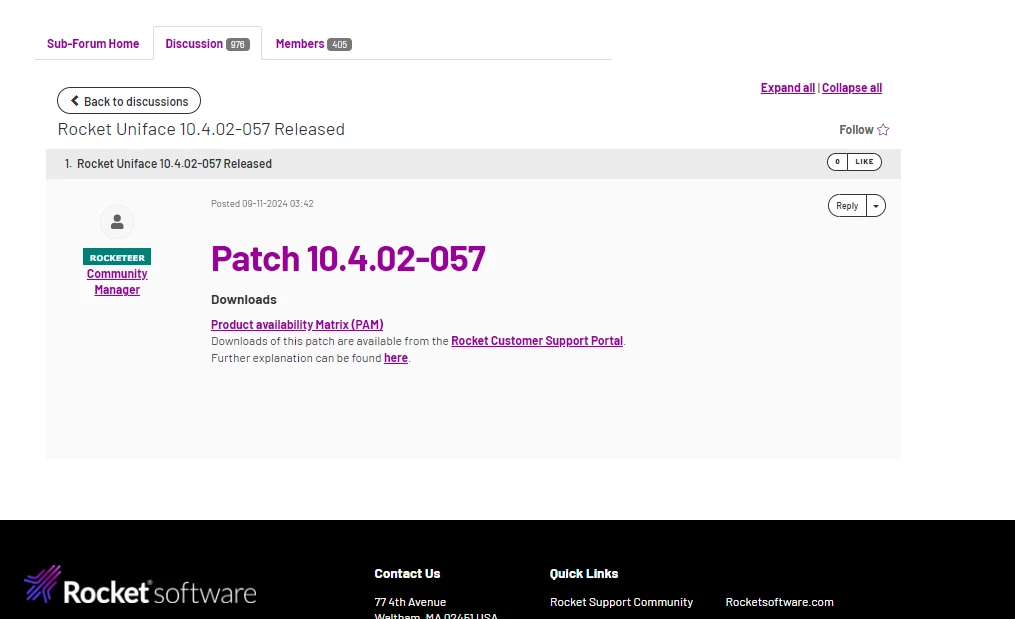This screenshot has height=619, width=1015.
Task: Click the 'Quick Links' footer heading
Action: (x=584, y=574)
